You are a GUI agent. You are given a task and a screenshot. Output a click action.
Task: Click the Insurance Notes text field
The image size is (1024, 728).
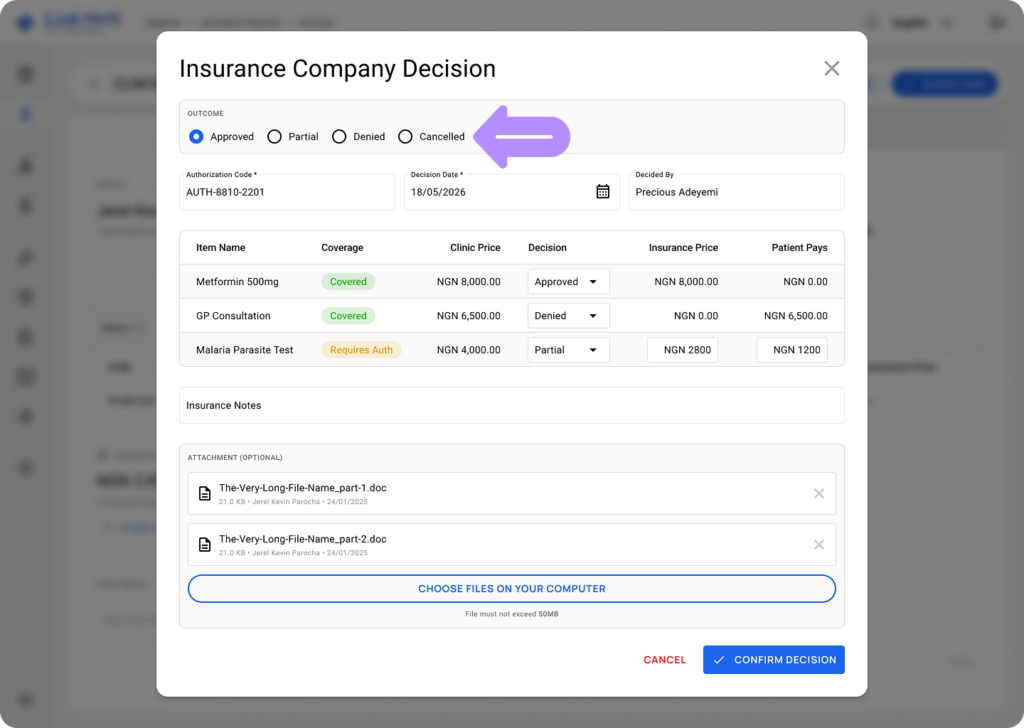click(x=511, y=405)
